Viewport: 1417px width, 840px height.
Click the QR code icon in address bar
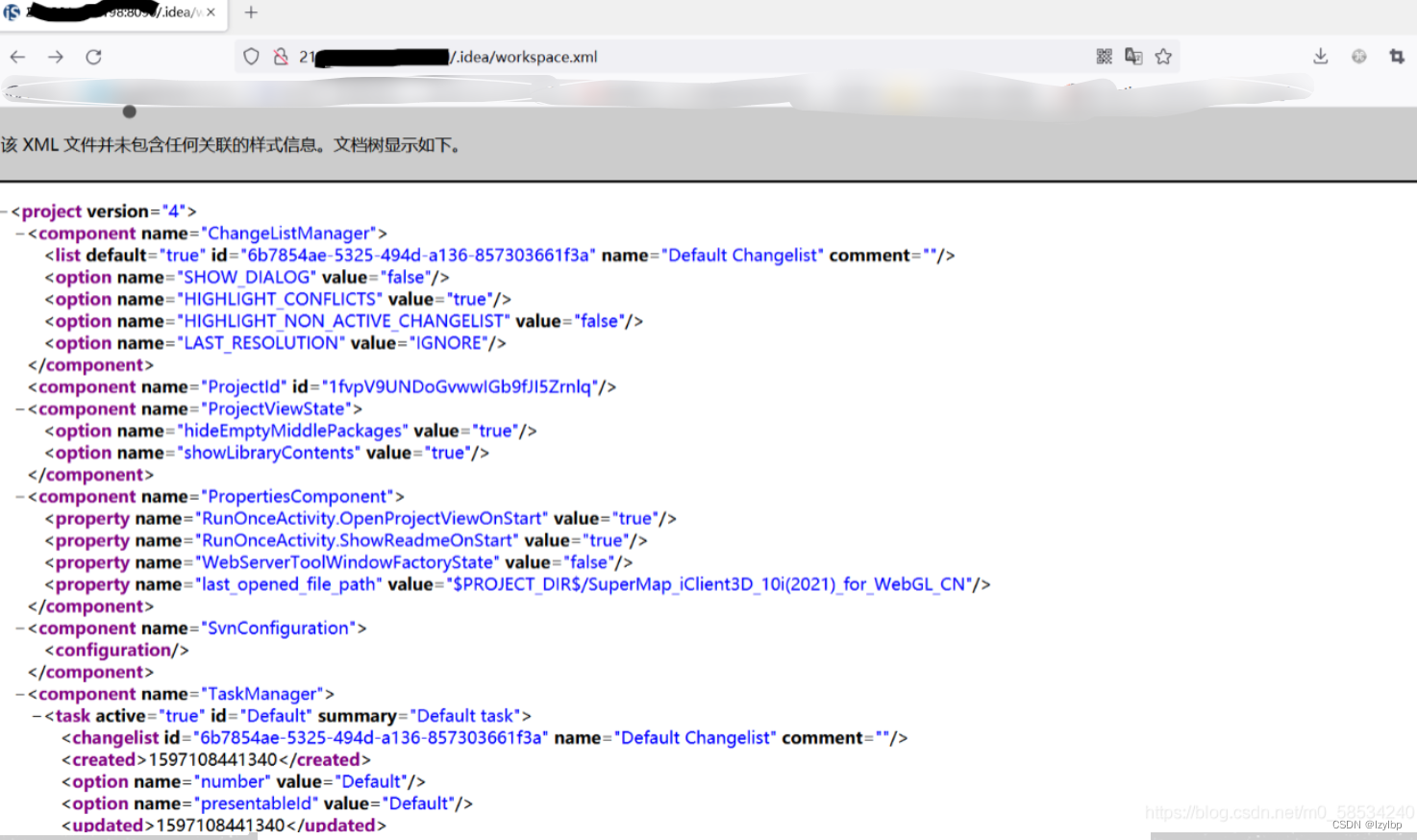1104,56
